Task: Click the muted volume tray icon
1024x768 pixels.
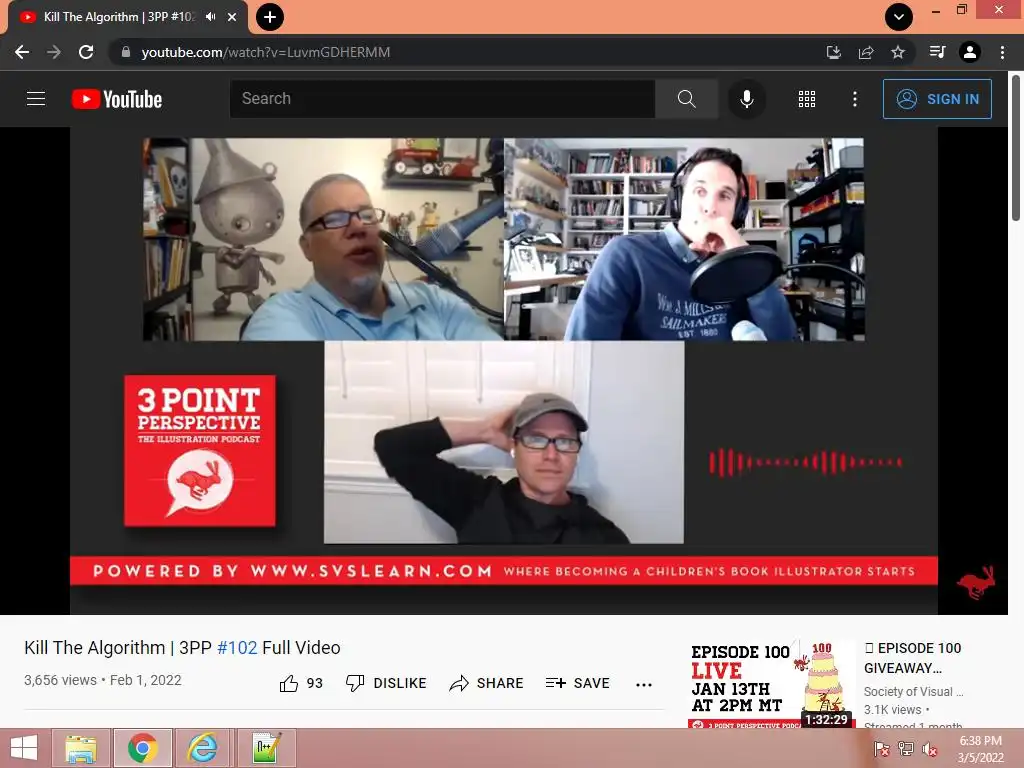Action: 930,749
